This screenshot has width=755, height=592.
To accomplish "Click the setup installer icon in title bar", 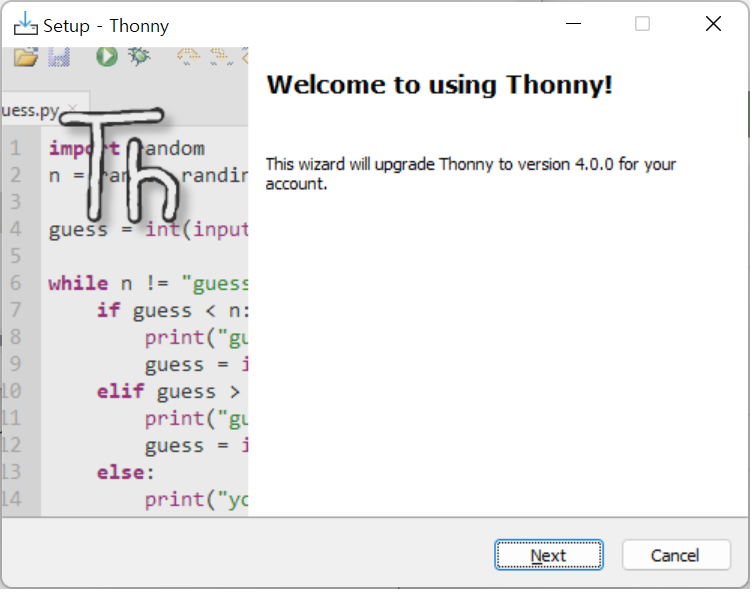I will pos(26,24).
